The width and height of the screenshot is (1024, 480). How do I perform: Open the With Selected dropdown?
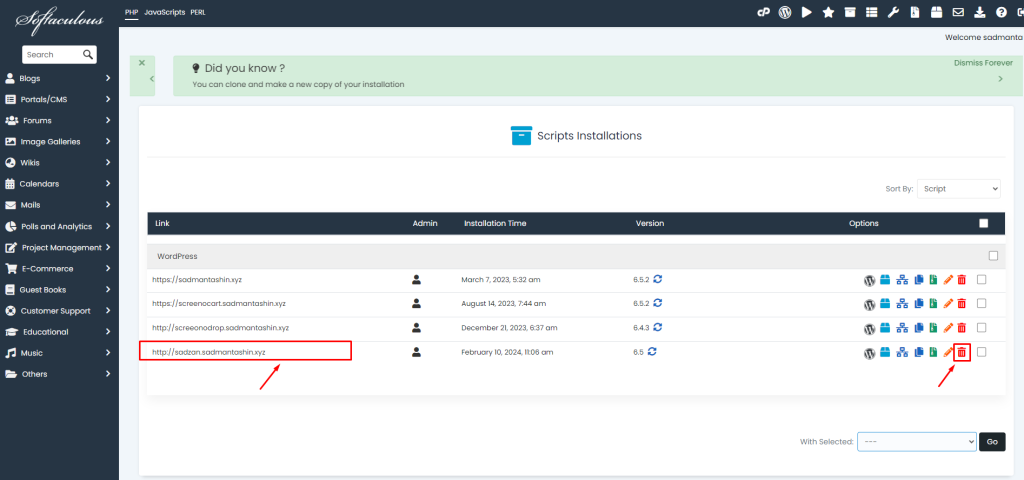(x=915, y=441)
